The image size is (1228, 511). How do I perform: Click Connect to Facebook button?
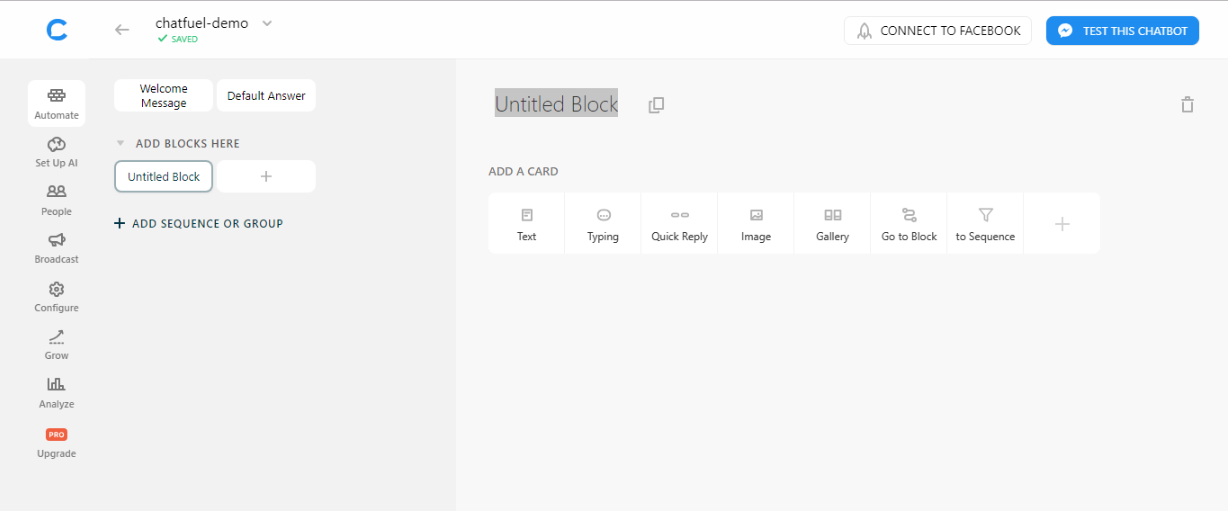pyautogui.click(x=937, y=31)
